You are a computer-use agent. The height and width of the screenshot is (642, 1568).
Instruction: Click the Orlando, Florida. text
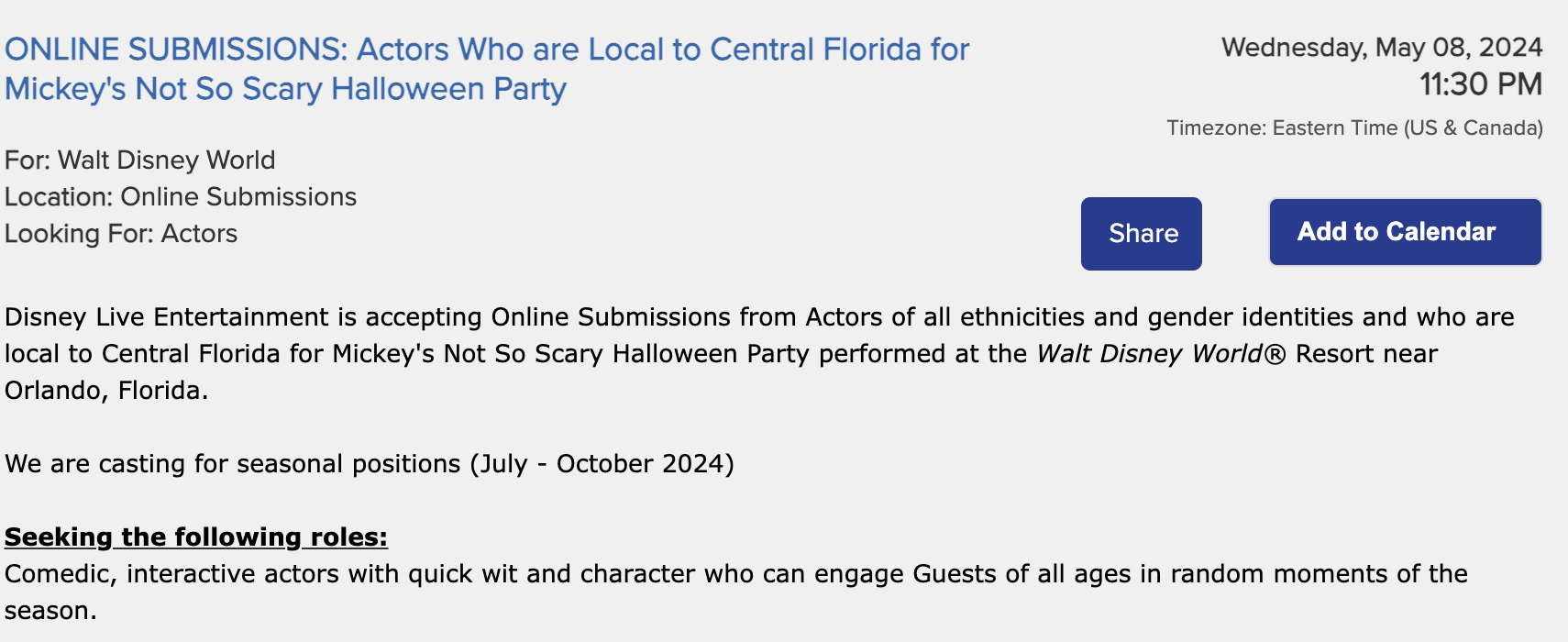[x=106, y=391]
